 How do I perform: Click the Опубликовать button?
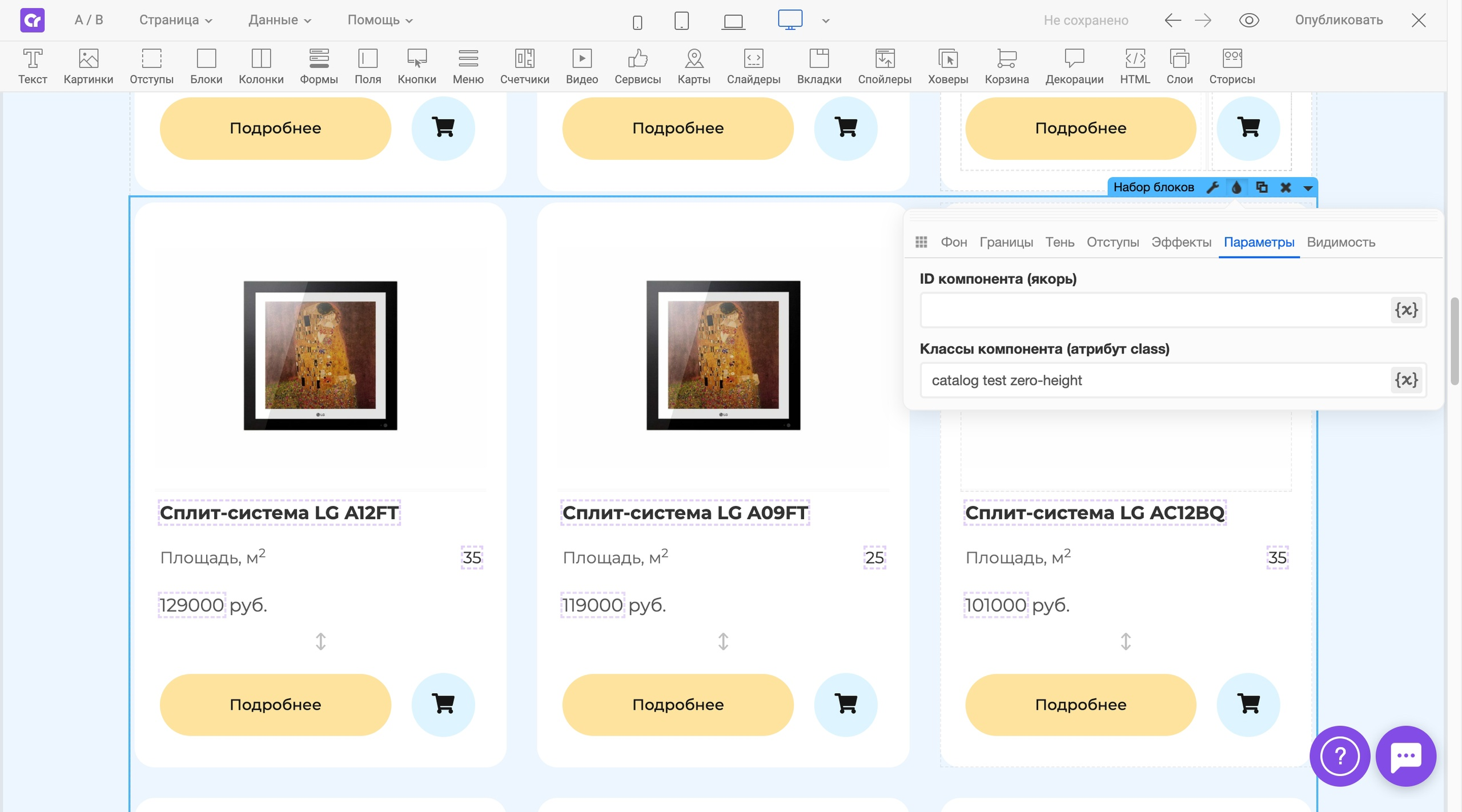point(1339,20)
